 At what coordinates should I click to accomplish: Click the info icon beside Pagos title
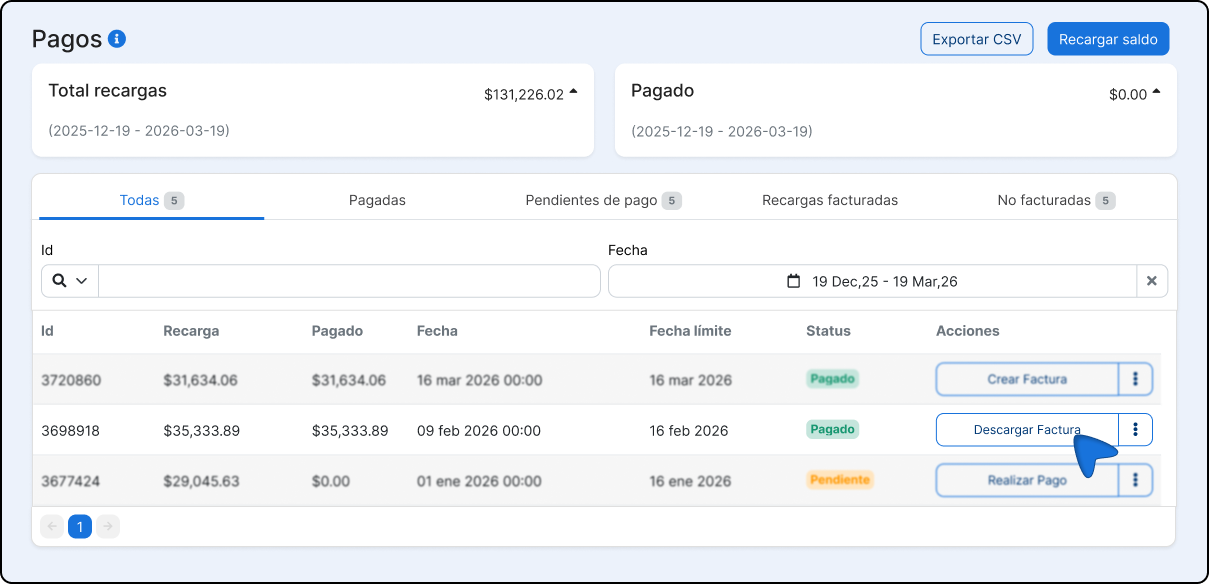[117, 39]
